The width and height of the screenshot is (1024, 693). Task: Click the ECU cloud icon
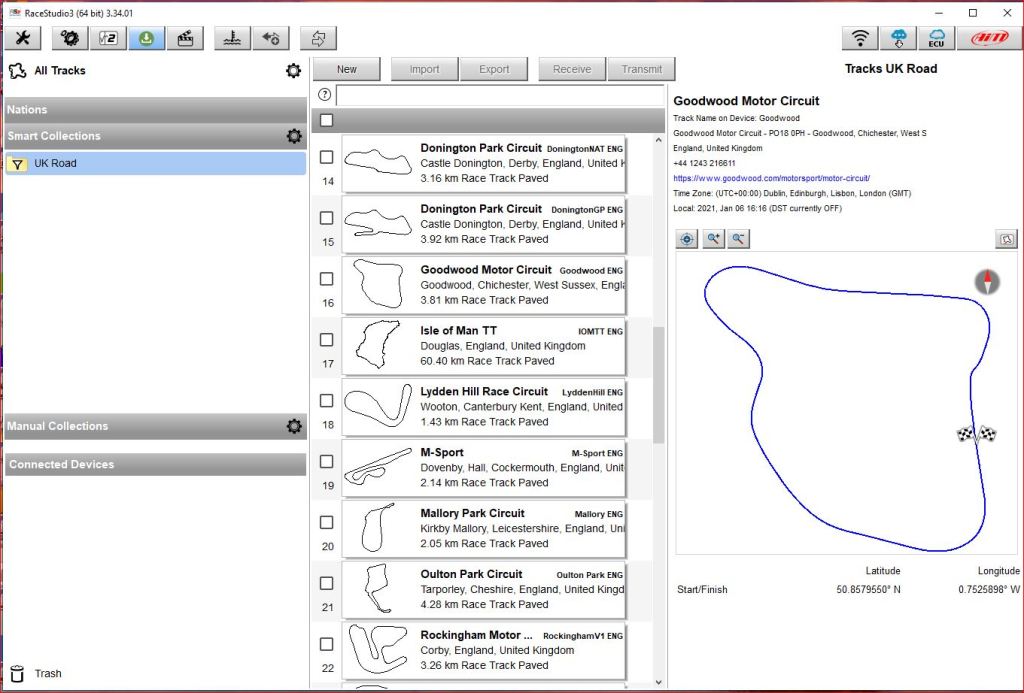click(x=936, y=38)
